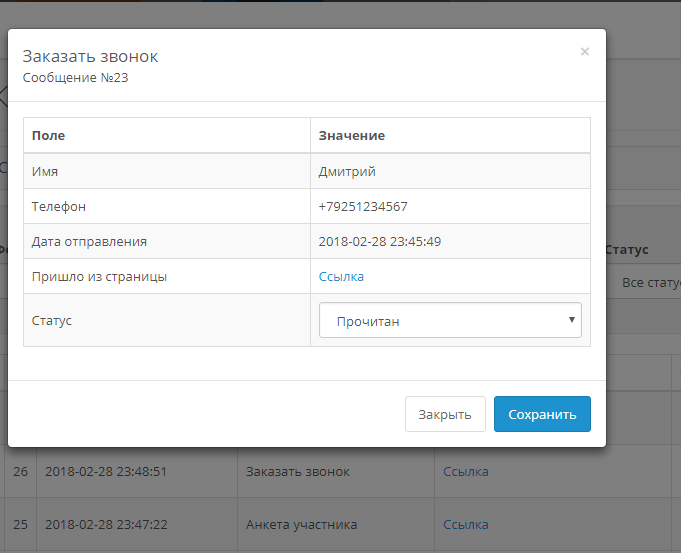Click the Сообщение №23 subtitle
681x553 pixels.
[x=75, y=78]
